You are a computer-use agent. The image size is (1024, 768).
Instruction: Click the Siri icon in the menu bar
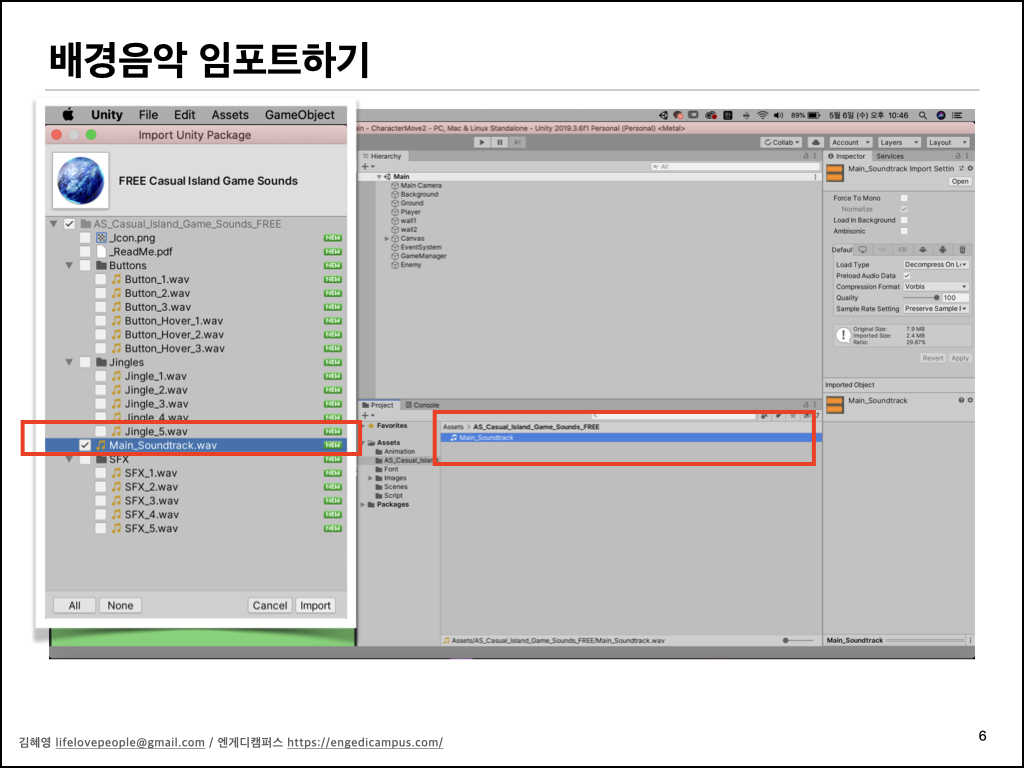click(x=940, y=115)
